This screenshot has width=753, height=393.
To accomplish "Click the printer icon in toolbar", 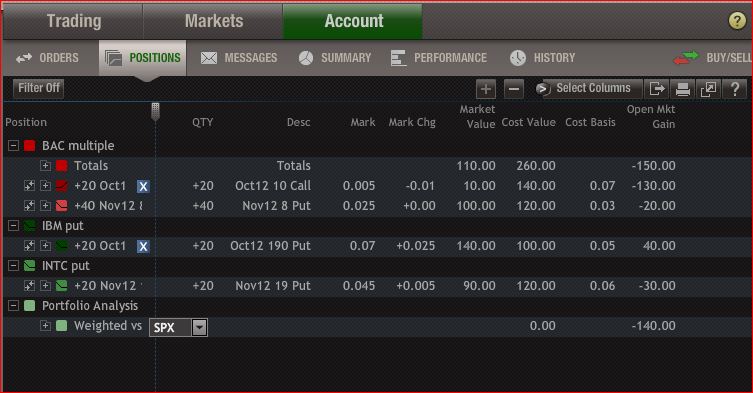I will (682, 89).
